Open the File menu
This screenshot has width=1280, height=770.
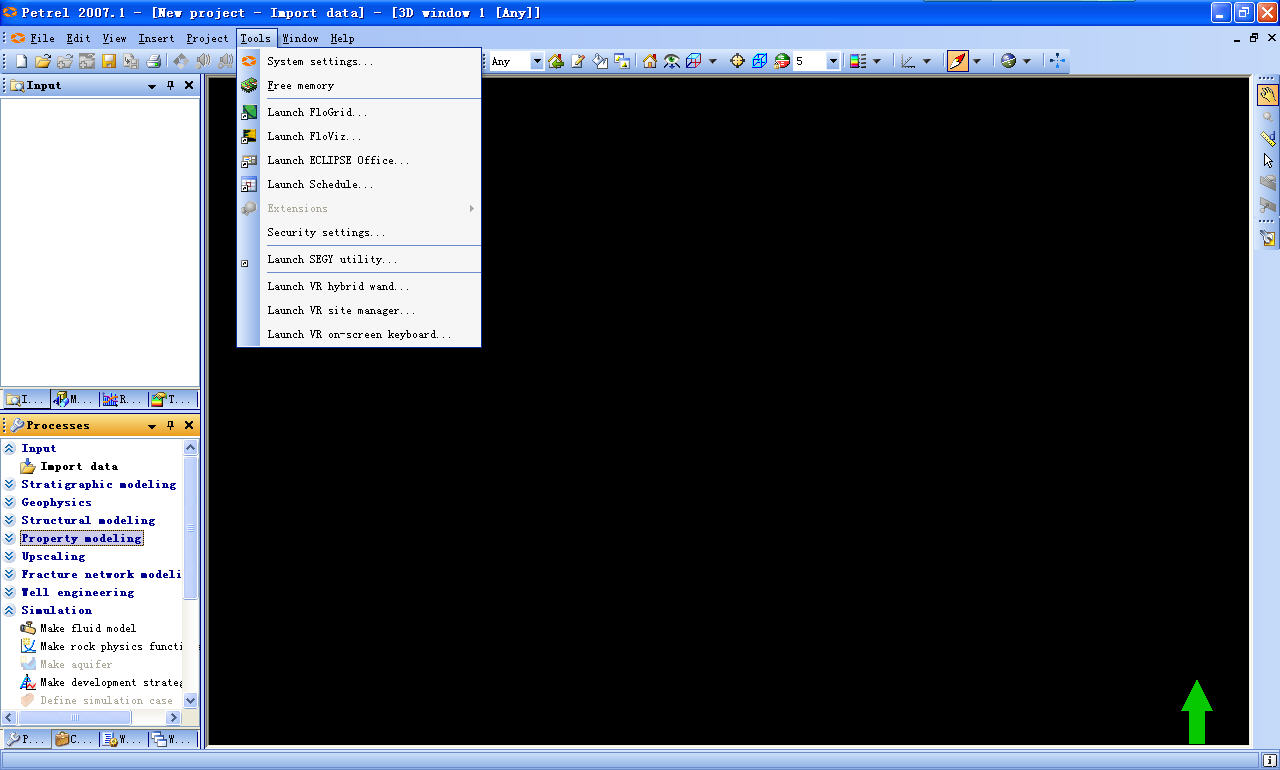[x=42, y=38]
